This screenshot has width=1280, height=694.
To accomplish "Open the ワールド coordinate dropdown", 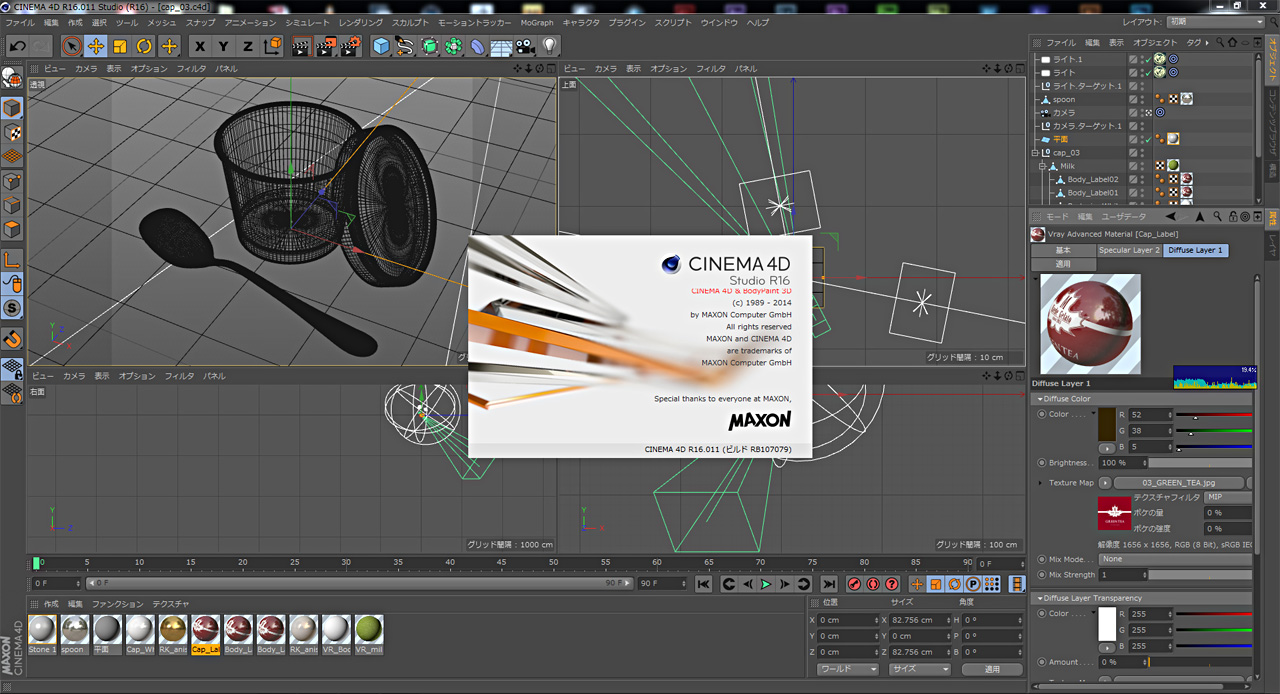I will point(847,669).
